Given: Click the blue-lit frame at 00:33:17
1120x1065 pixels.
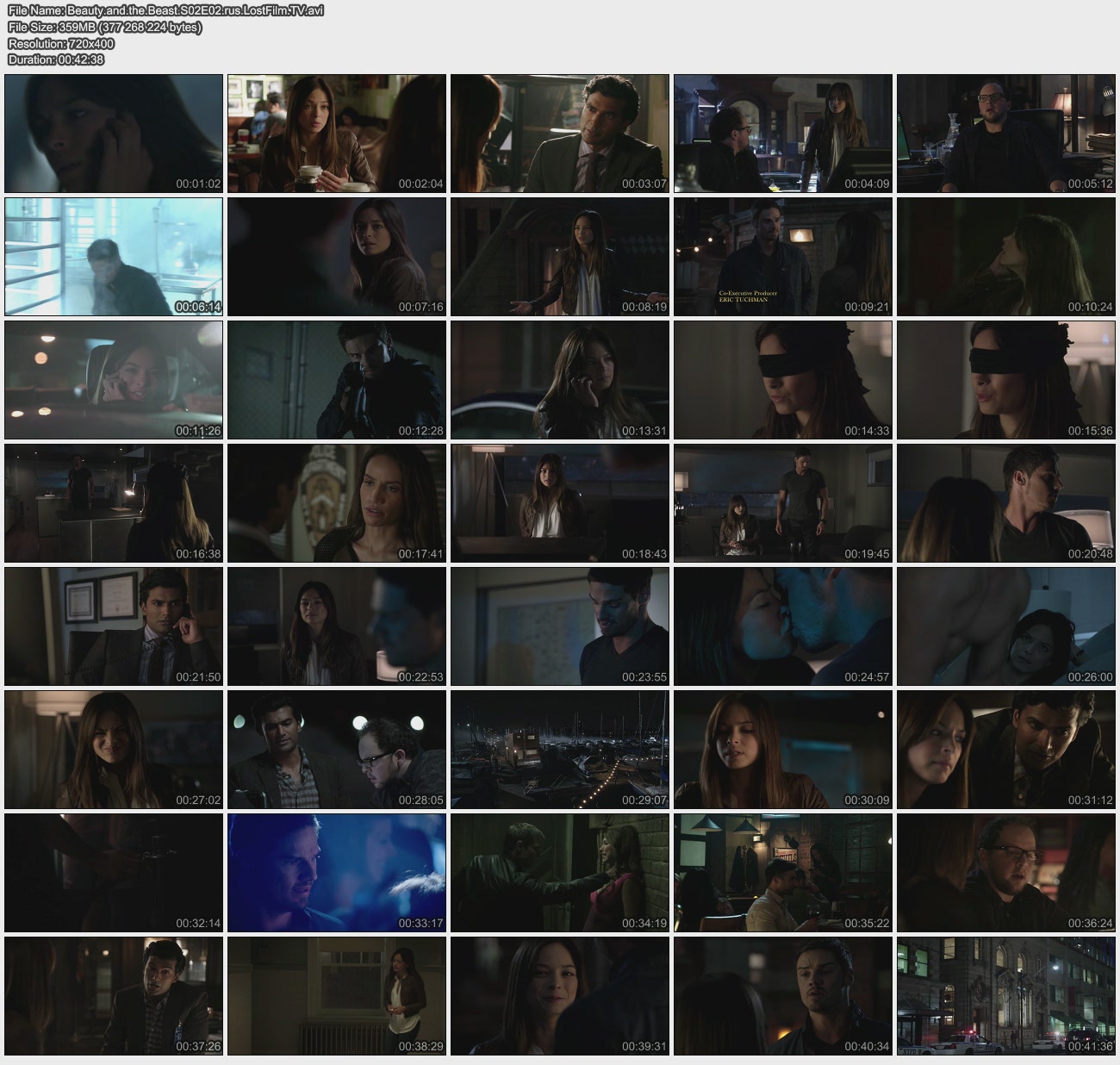Looking at the screenshot, I should (337, 873).
